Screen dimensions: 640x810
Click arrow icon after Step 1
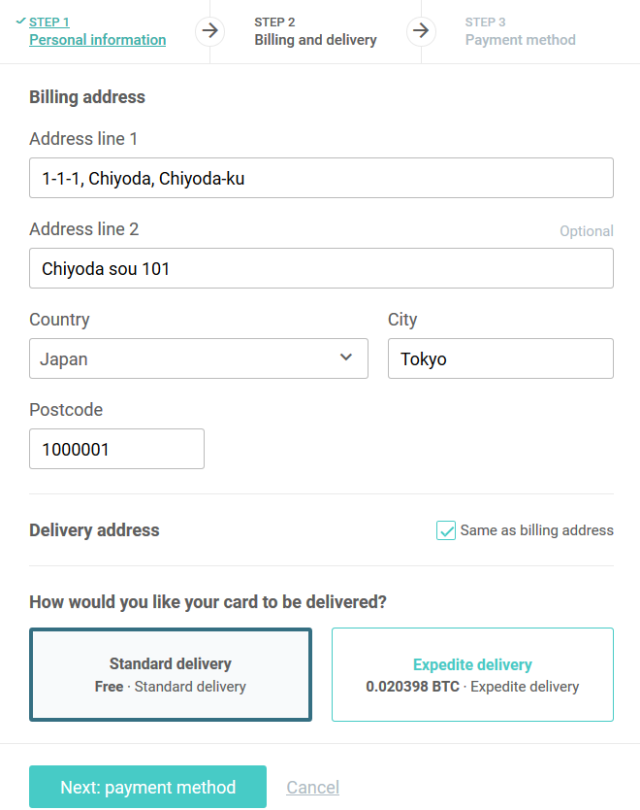[x=209, y=31]
